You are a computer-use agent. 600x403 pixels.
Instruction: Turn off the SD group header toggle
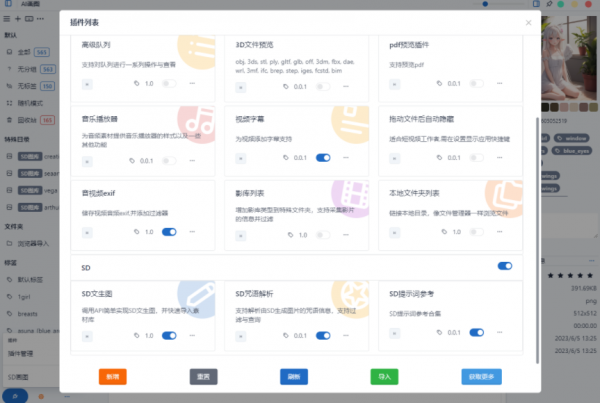(x=505, y=266)
